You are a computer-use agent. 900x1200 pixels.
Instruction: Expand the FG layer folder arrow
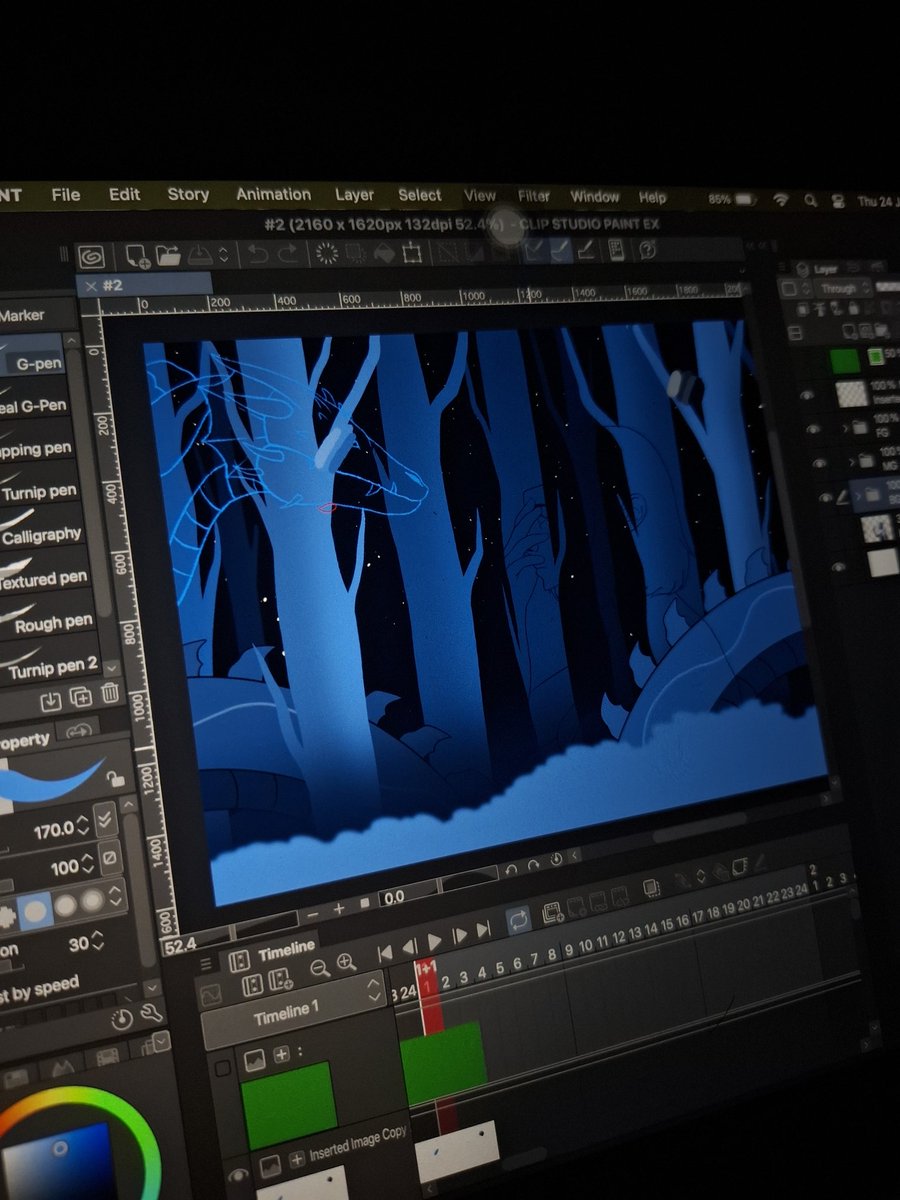[x=847, y=429]
